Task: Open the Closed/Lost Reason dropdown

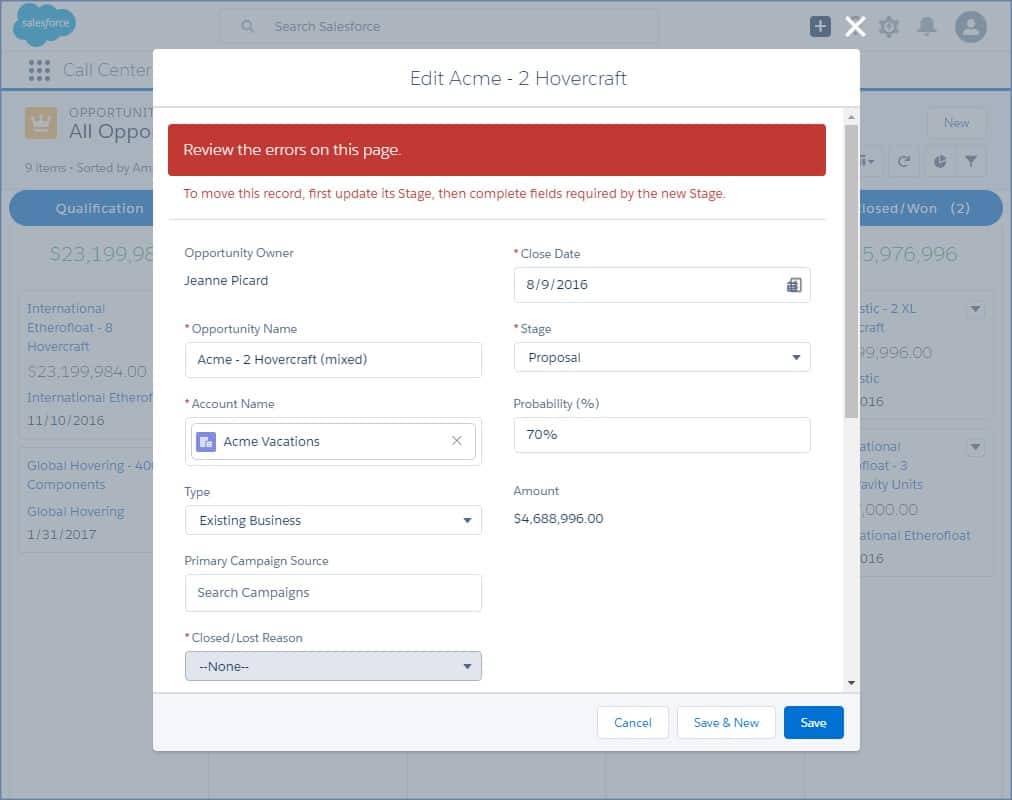Action: [x=333, y=666]
